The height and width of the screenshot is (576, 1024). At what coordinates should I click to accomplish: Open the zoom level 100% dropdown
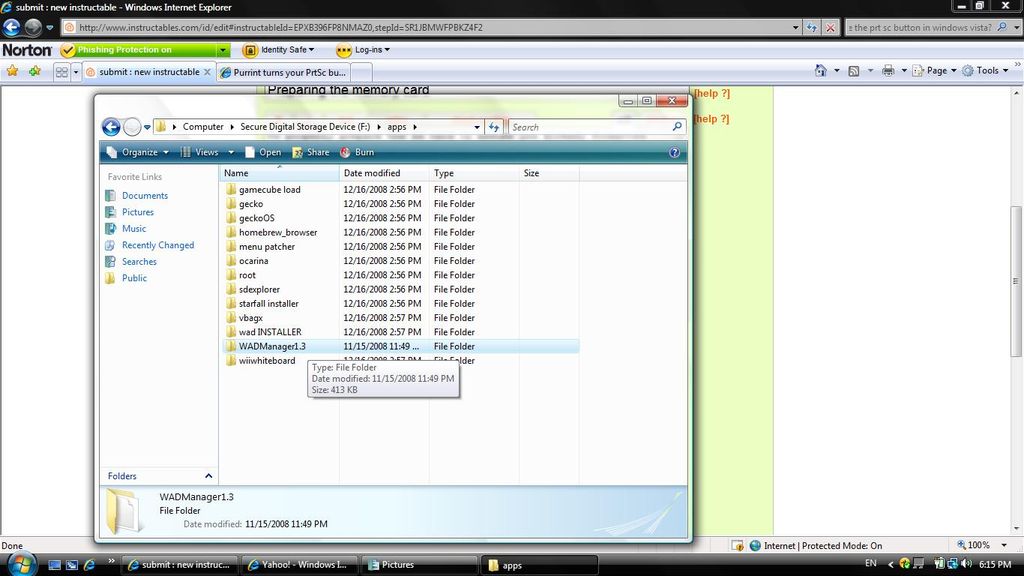(x=1004, y=545)
